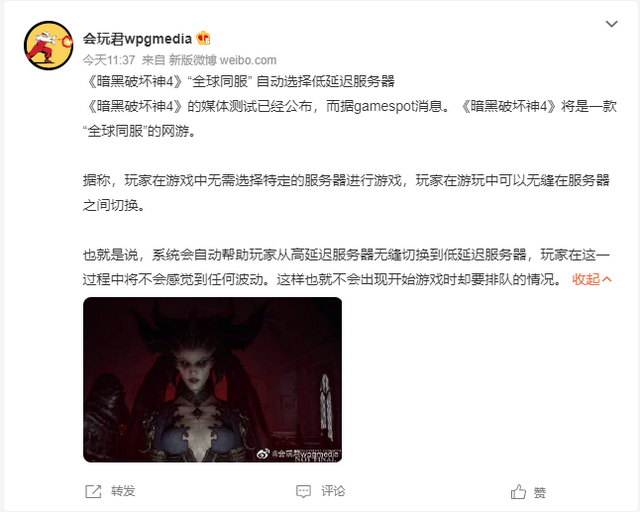Select the 评论 label
The image size is (640, 512).
[x=333, y=491]
